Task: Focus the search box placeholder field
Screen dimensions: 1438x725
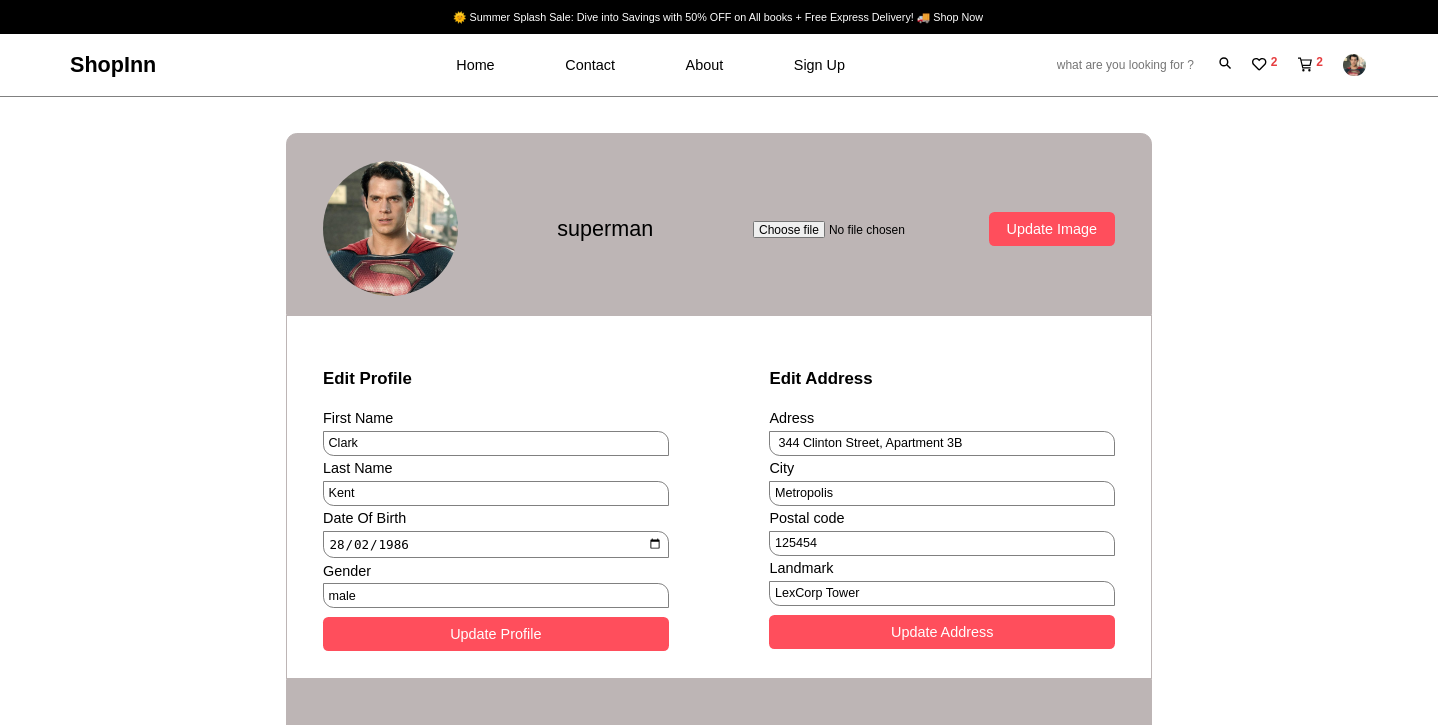Action: point(1125,65)
